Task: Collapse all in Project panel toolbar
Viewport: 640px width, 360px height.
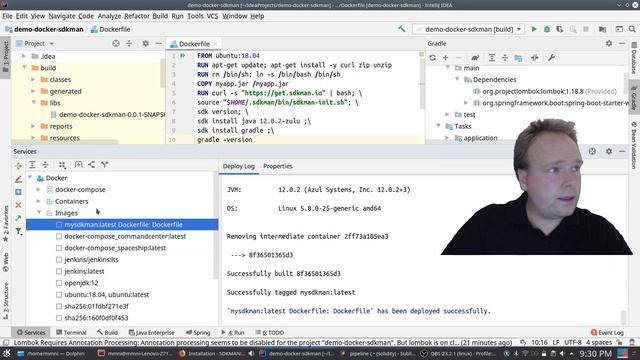Action: (129, 43)
